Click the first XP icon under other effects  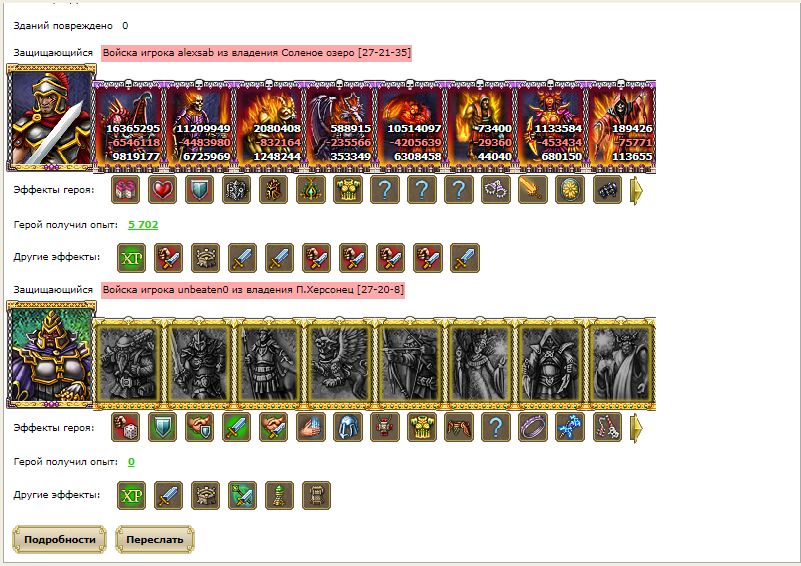(x=131, y=258)
